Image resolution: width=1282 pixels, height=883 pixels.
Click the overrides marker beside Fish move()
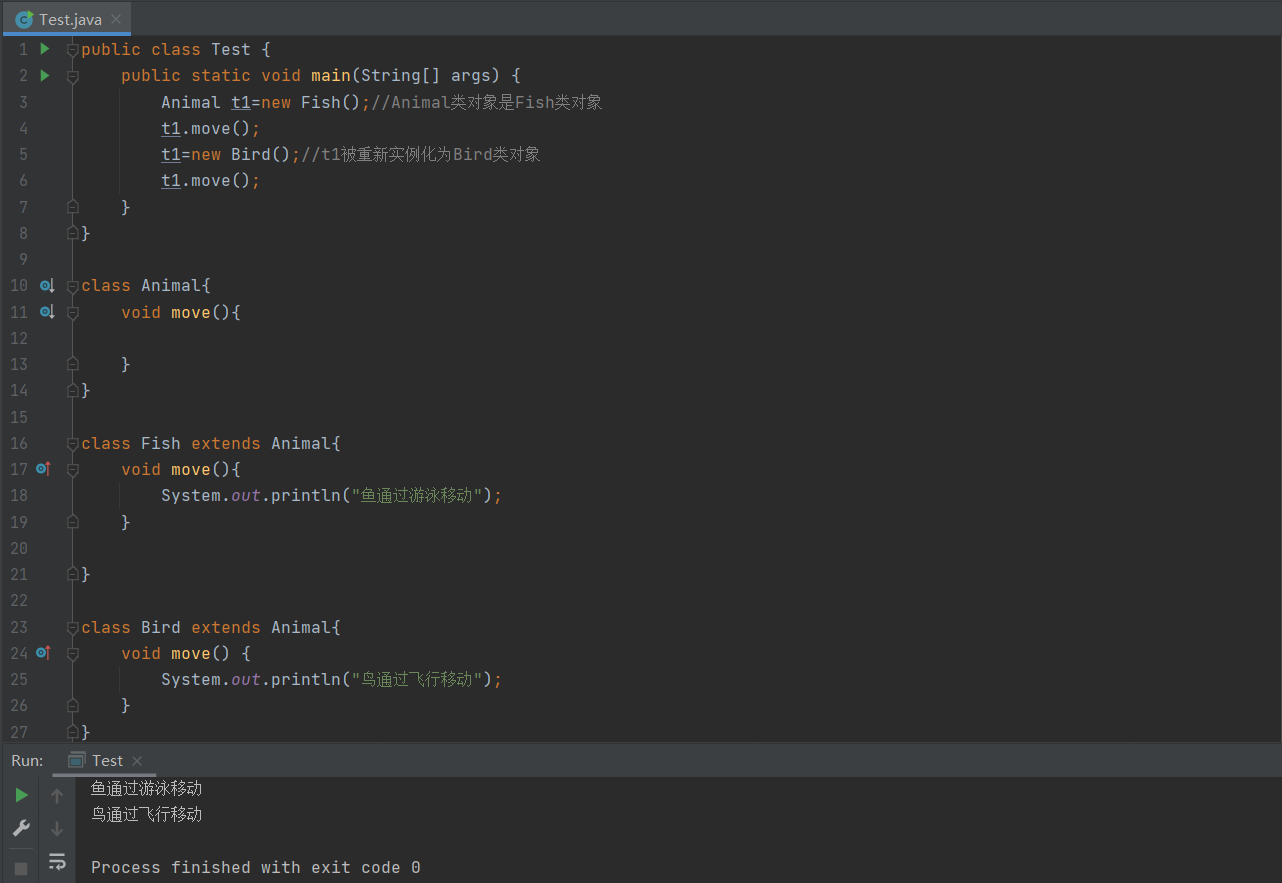[43, 468]
